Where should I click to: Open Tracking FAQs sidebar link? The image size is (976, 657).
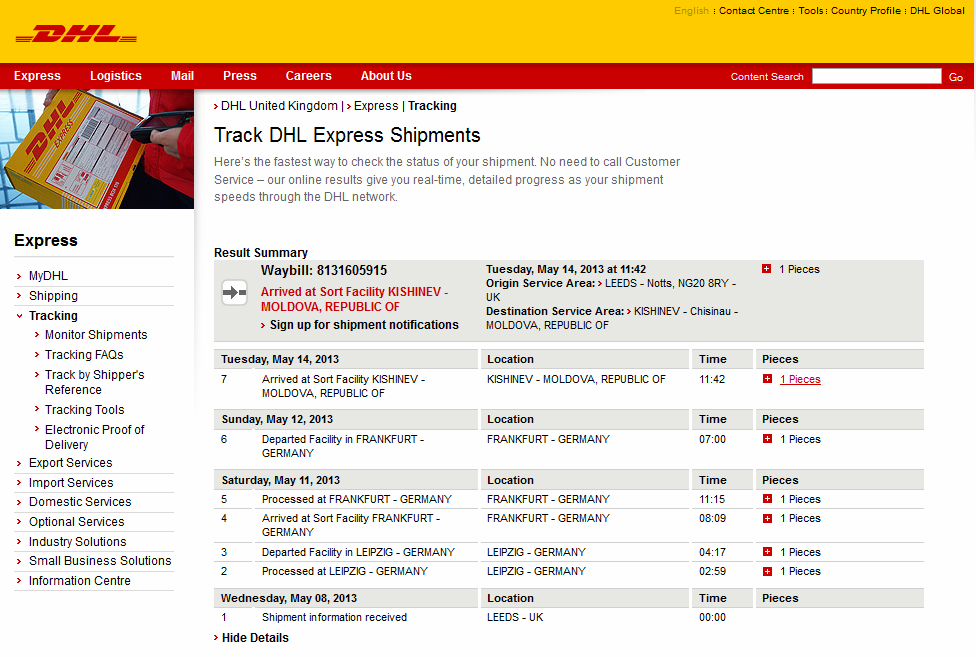[x=84, y=355]
